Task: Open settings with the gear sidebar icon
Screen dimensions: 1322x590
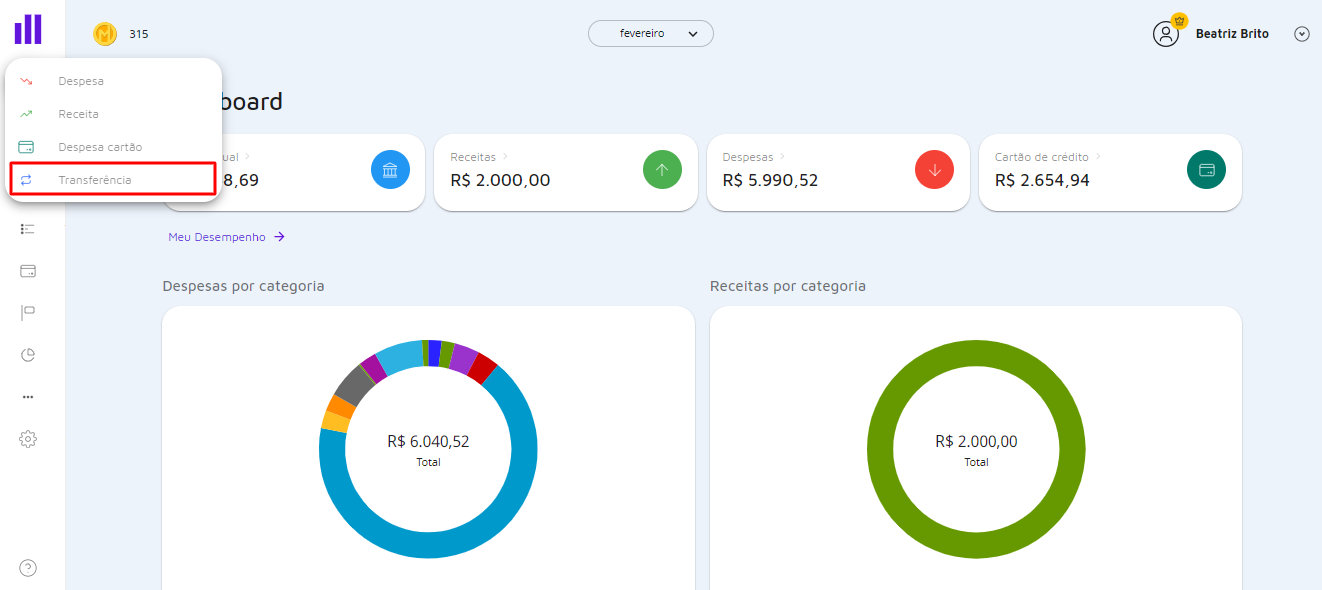Action: click(x=27, y=438)
